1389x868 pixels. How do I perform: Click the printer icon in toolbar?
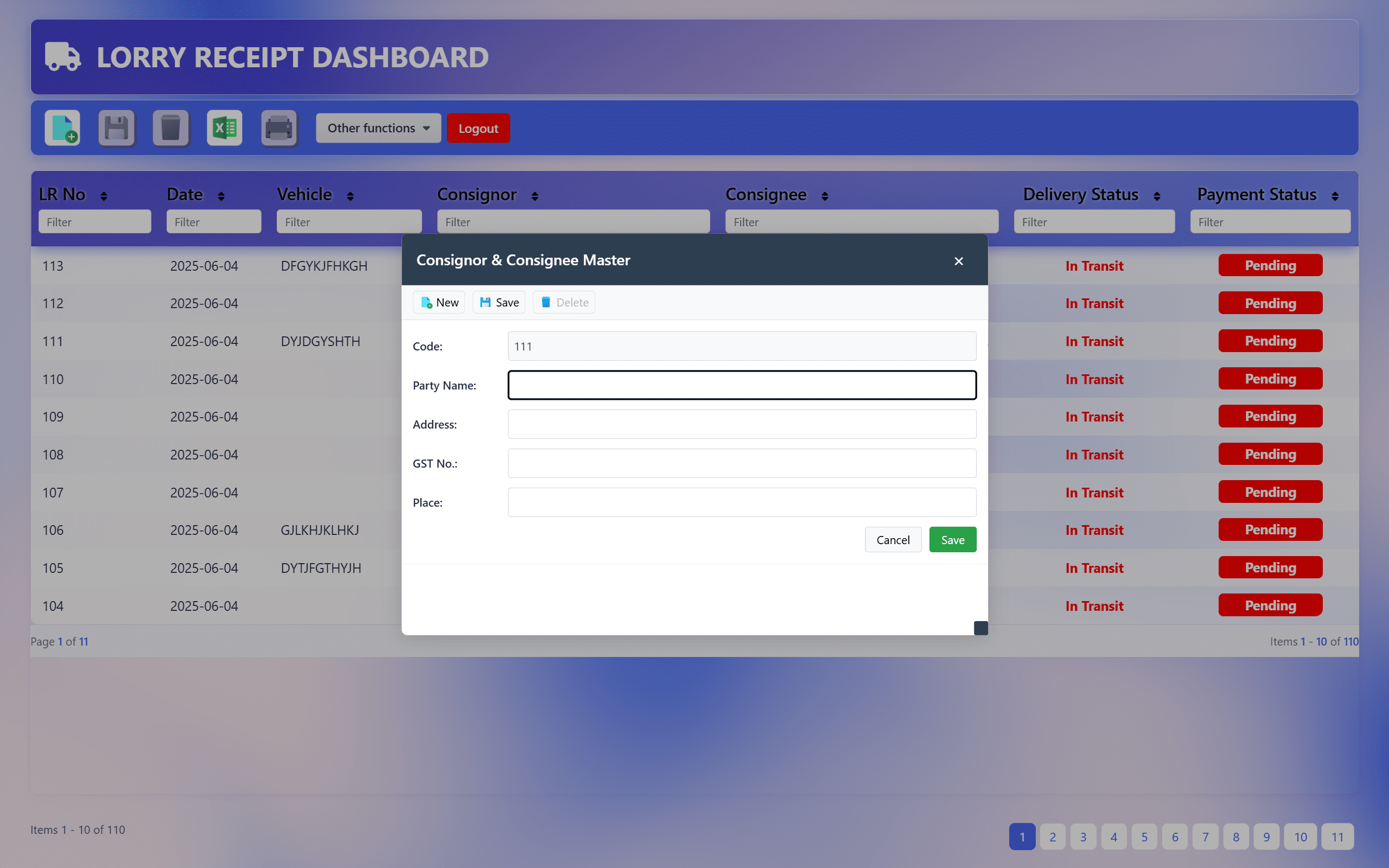(x=279, y=128)
